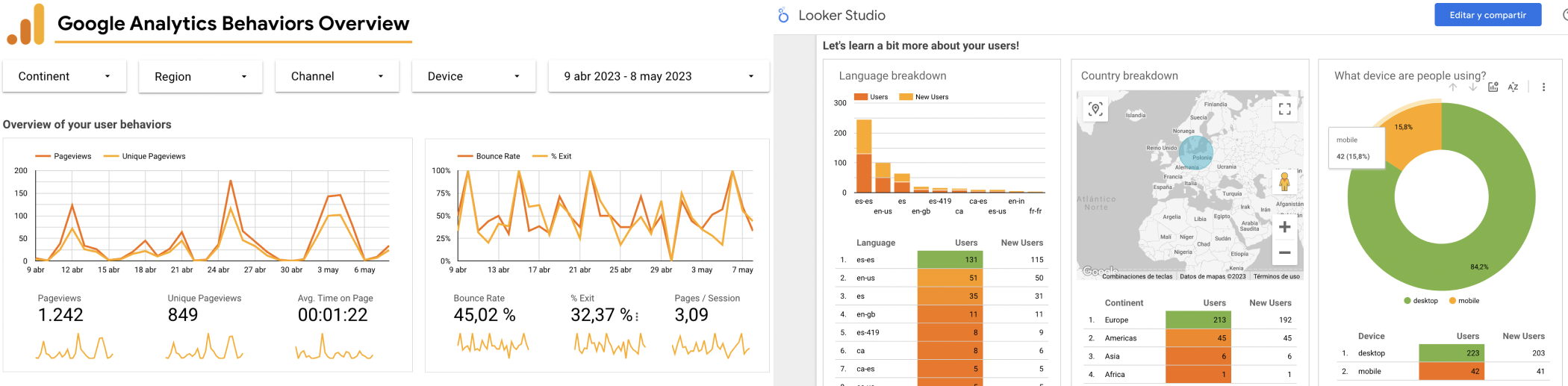Click the tallest es-es bar in language chart
Image resolution: width=1568 pixels, height=386 pixels.
(x=863, y=155)
